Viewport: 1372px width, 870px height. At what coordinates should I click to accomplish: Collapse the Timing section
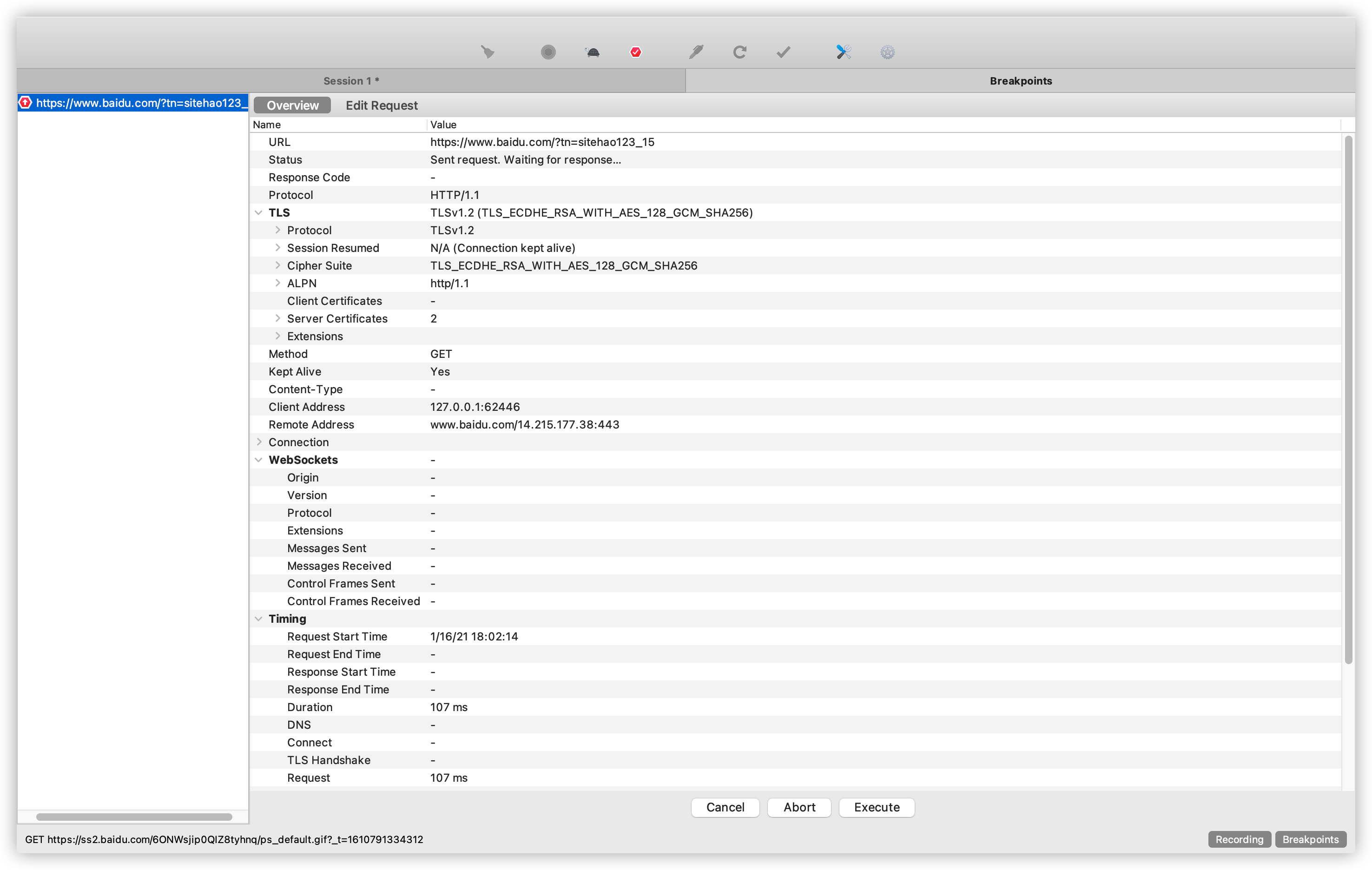pos(259,619)
